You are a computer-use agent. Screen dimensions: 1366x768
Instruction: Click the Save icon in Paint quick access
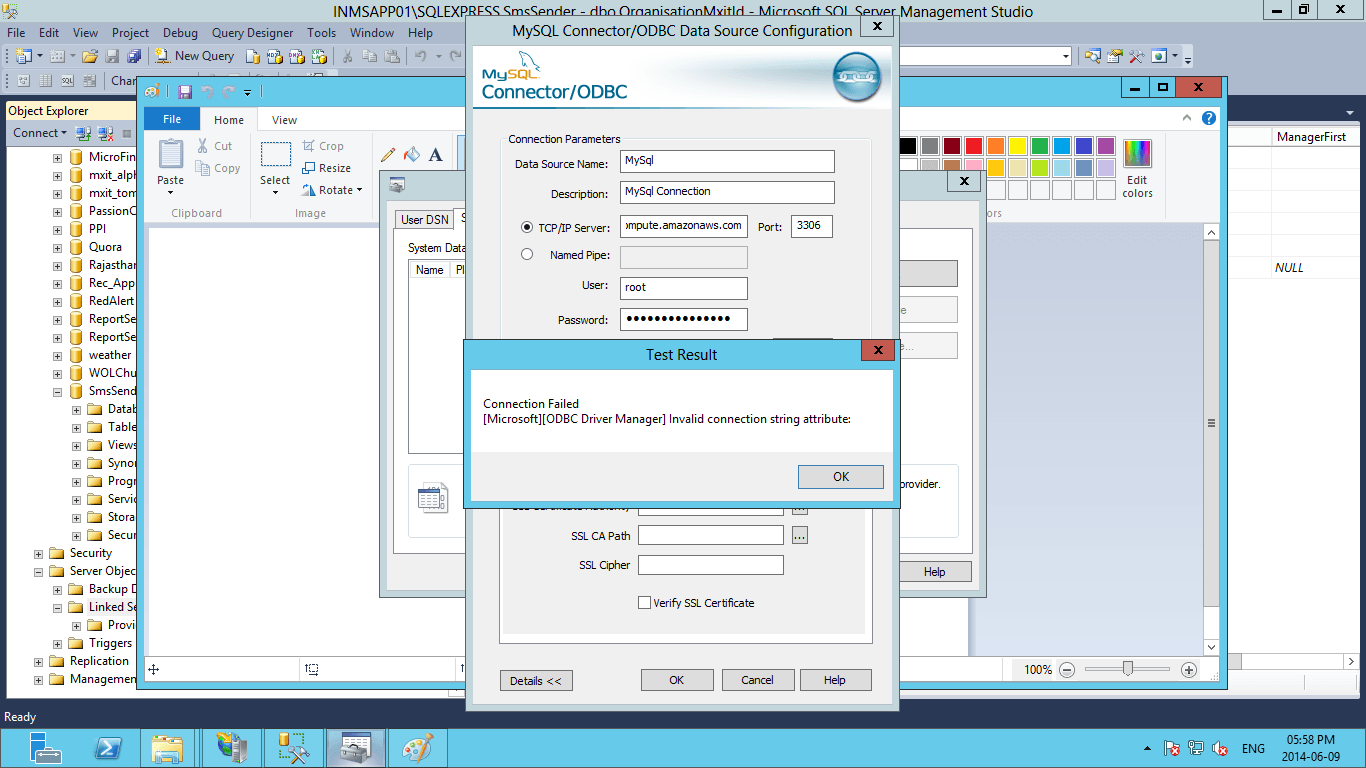(x=185, y=91)
